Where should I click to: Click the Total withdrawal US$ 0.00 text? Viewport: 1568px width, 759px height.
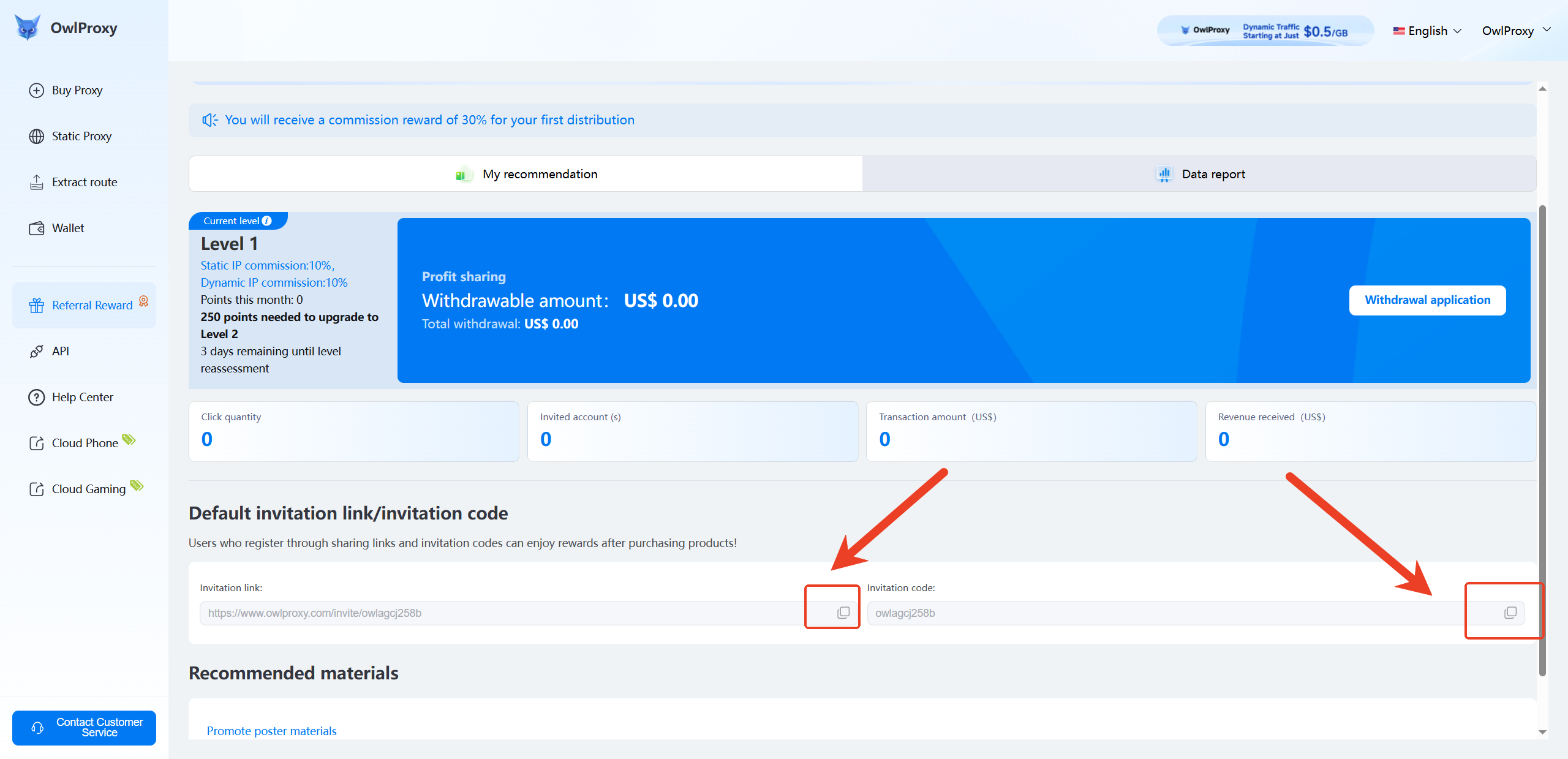tap(500, 324)
